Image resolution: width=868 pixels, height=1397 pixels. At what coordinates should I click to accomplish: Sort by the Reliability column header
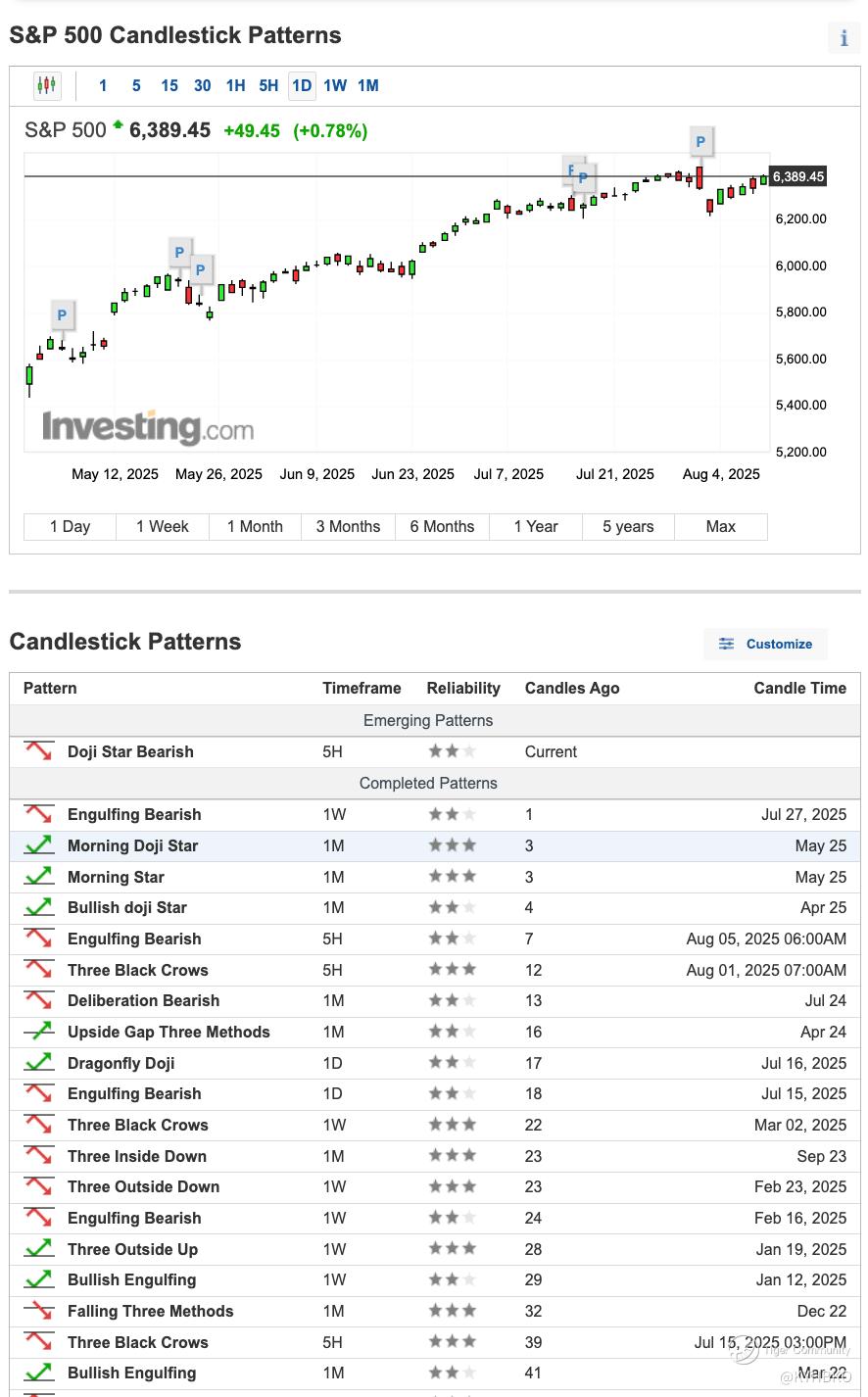[463, 688]
